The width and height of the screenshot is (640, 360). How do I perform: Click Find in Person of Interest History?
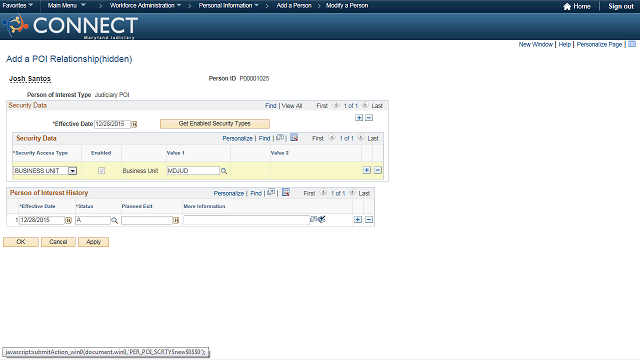pyautogui.click(x=256, y=193)
